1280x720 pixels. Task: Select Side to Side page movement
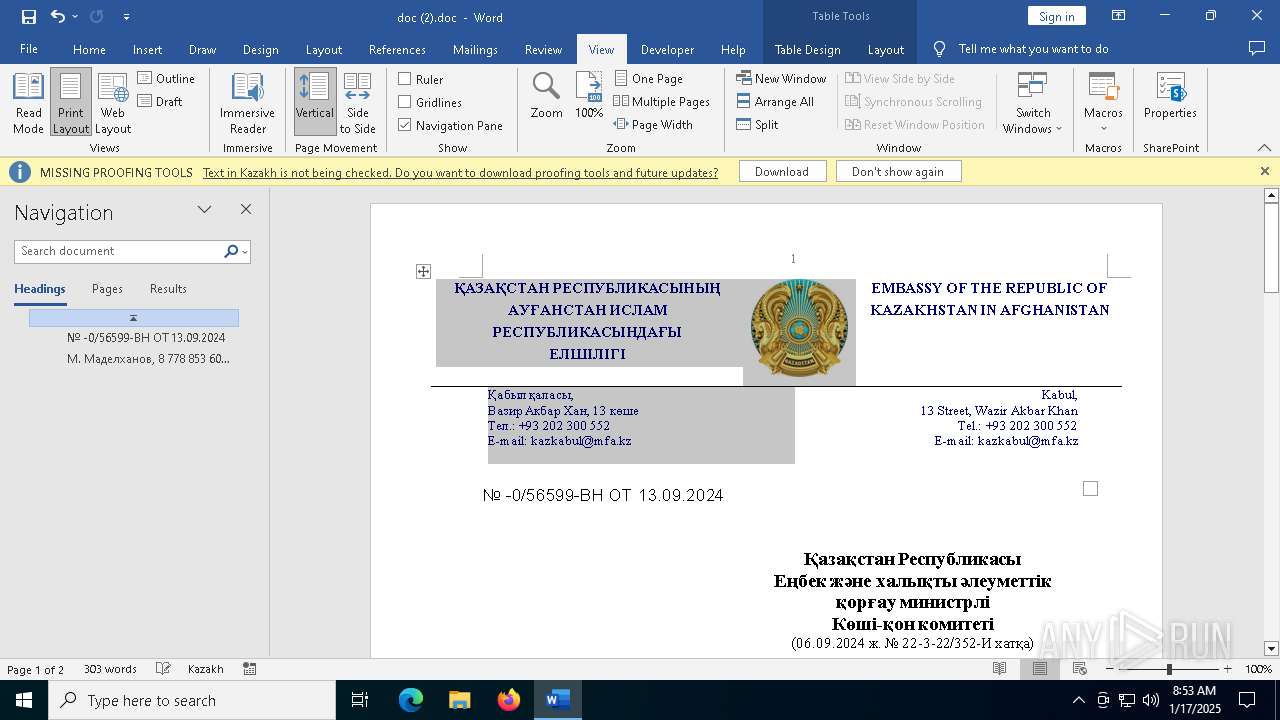coord(358,103)
